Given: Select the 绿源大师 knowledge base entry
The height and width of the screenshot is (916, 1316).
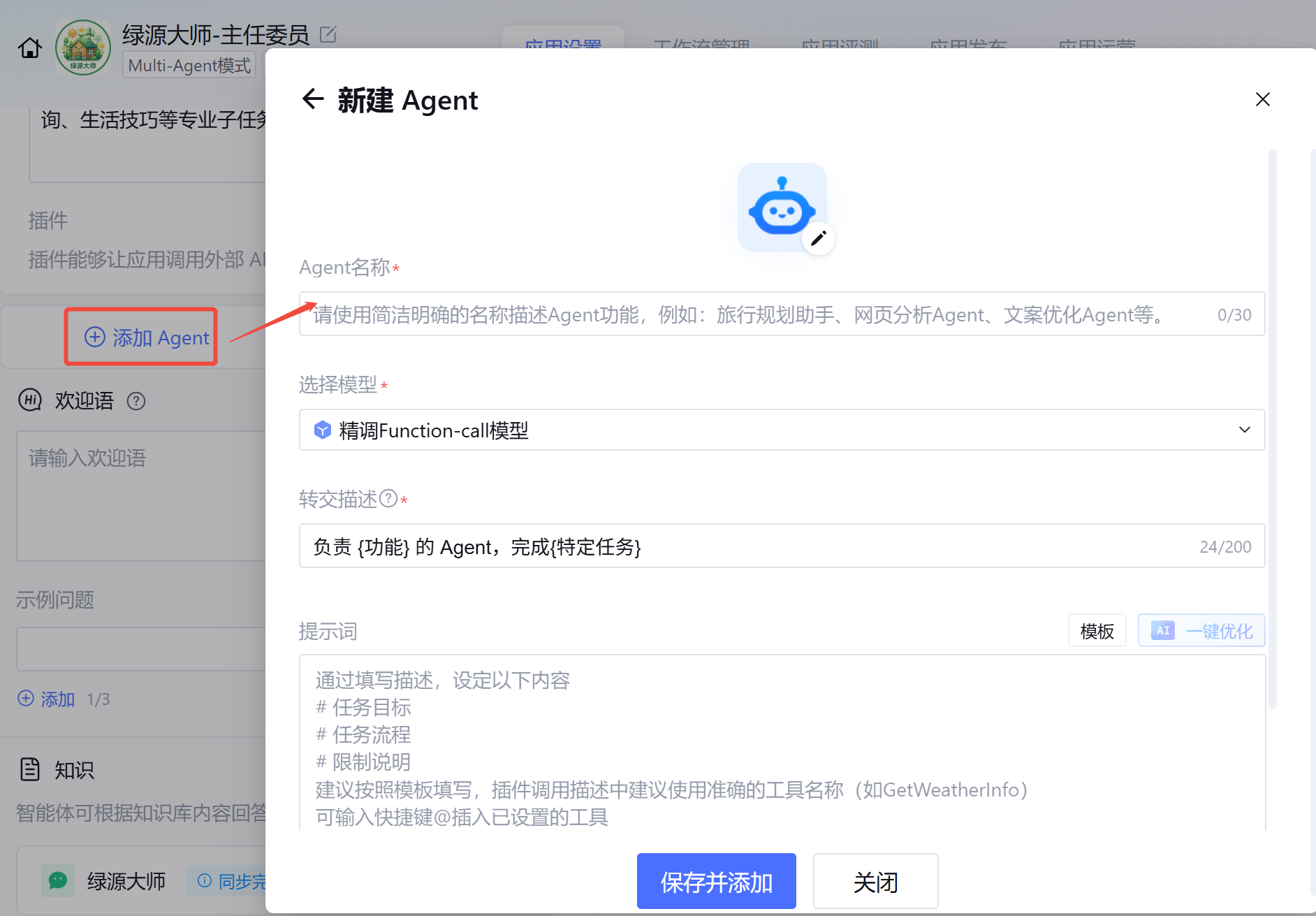Looking at the screenshot, I should pyautogui.click(x=141, y=880).
